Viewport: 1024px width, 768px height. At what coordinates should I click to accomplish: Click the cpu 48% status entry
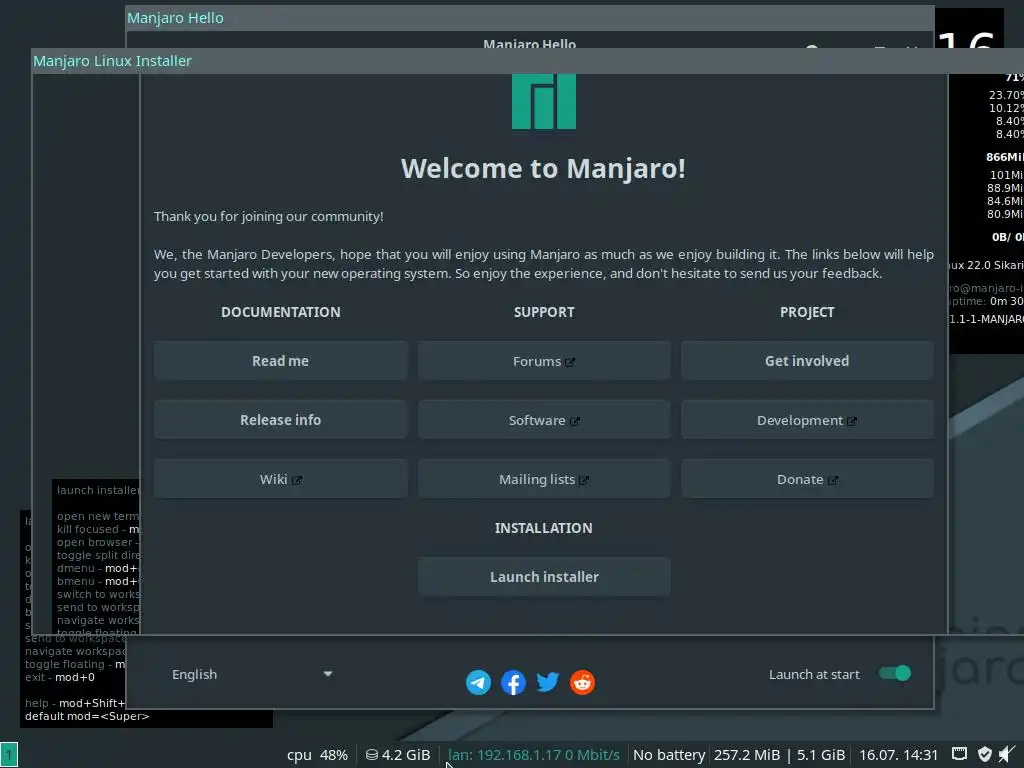click(317, 755)
